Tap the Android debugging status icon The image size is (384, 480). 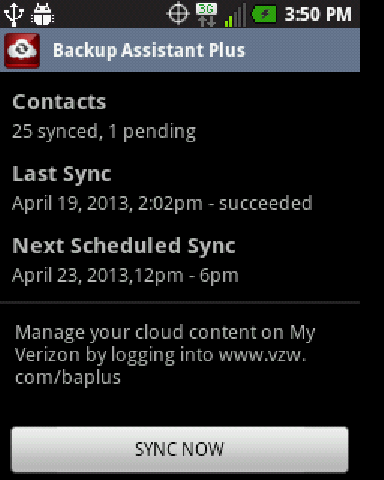[x=43, y=14]
